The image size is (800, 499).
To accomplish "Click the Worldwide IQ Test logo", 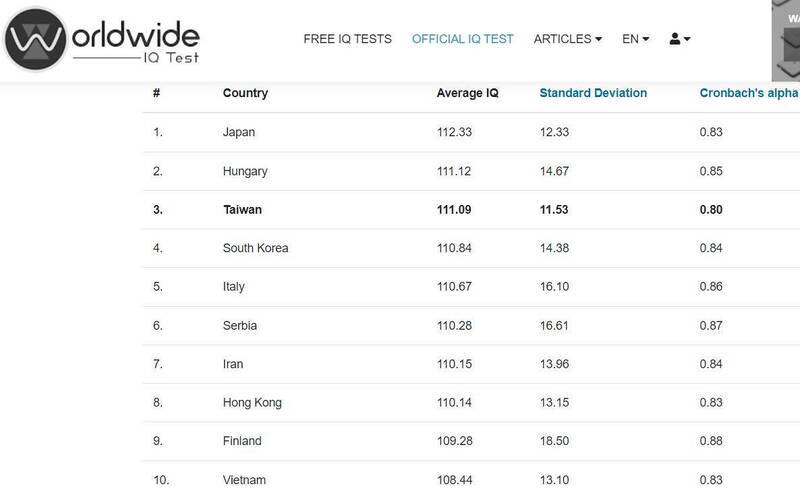I will 102,41.
